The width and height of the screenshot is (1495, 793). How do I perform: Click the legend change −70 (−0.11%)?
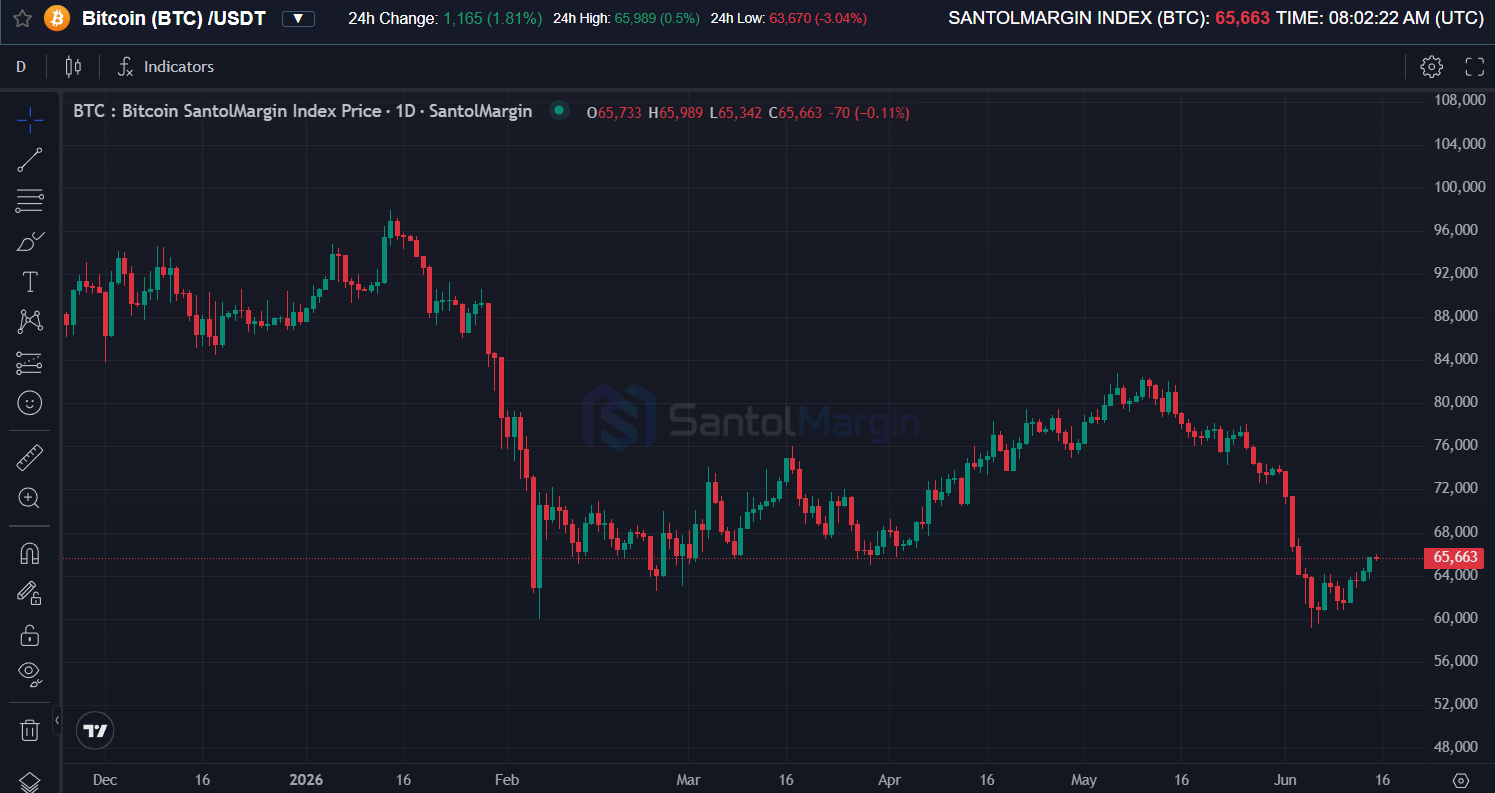point(869,113)
